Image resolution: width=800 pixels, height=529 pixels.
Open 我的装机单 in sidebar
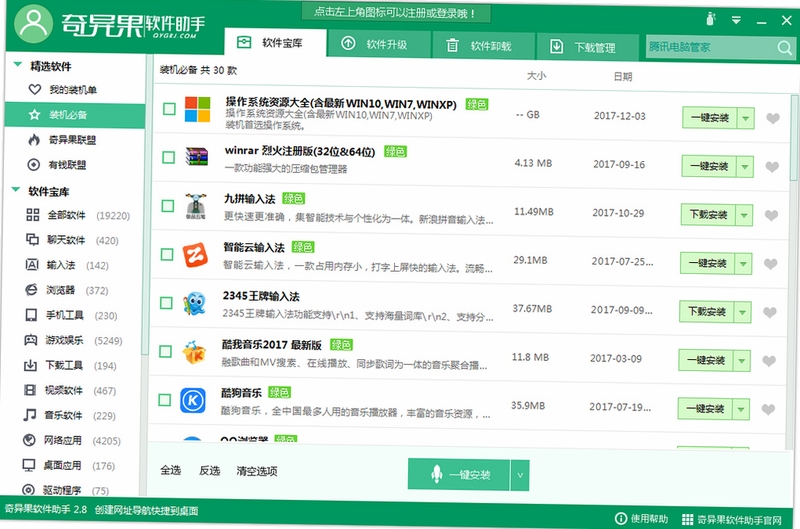(x=73, y=90)
